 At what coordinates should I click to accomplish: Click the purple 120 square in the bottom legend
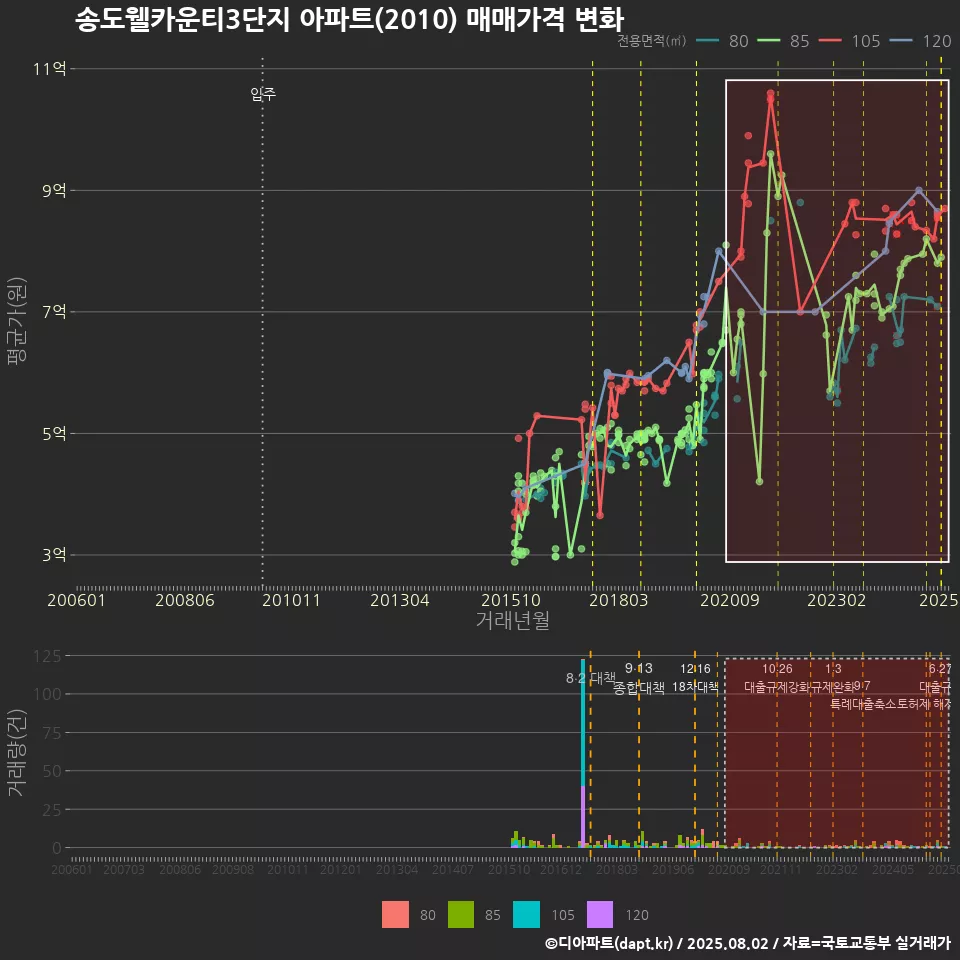point(600,915)
